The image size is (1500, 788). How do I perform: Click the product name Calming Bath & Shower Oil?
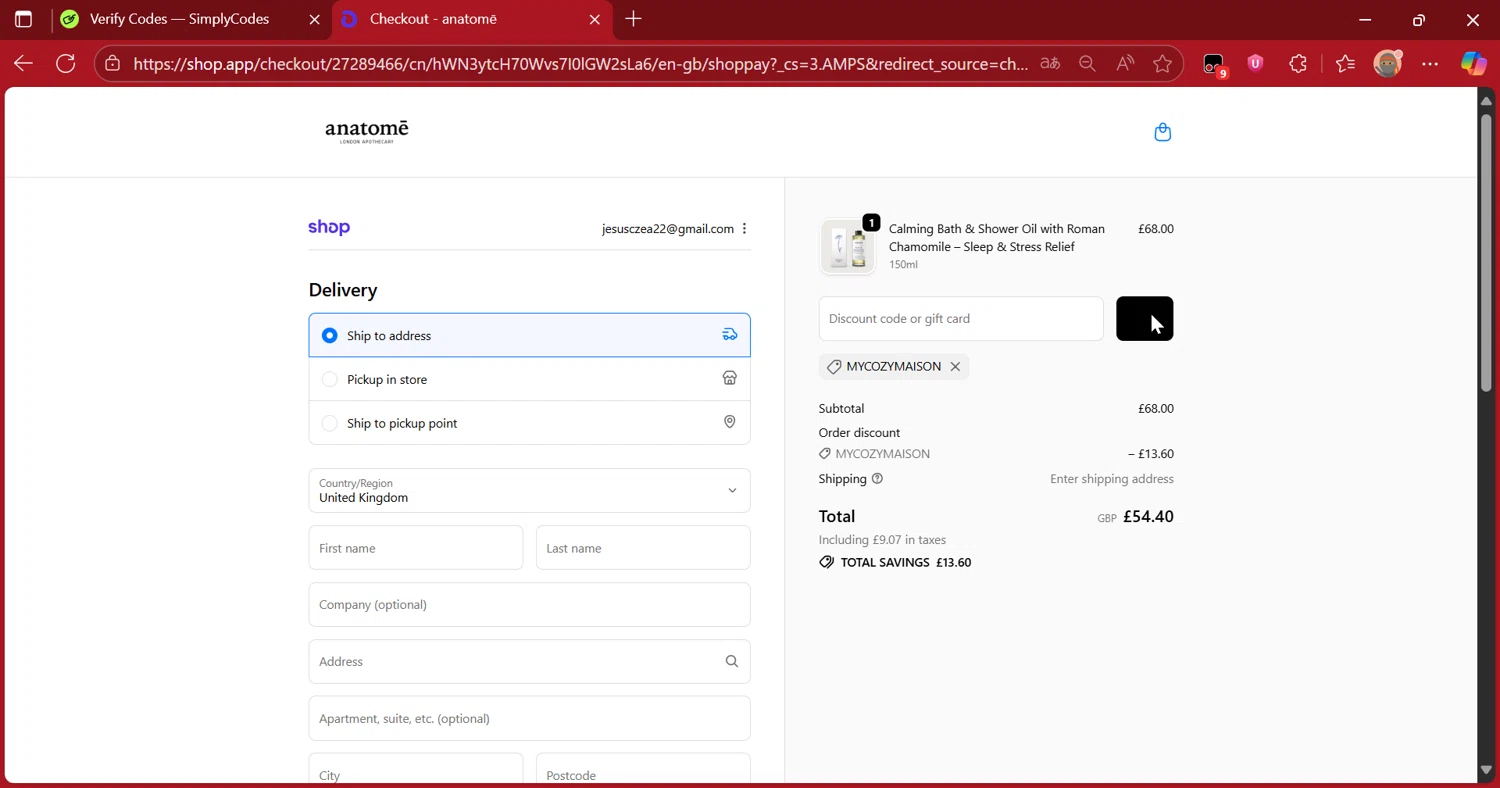pos(997,238)
